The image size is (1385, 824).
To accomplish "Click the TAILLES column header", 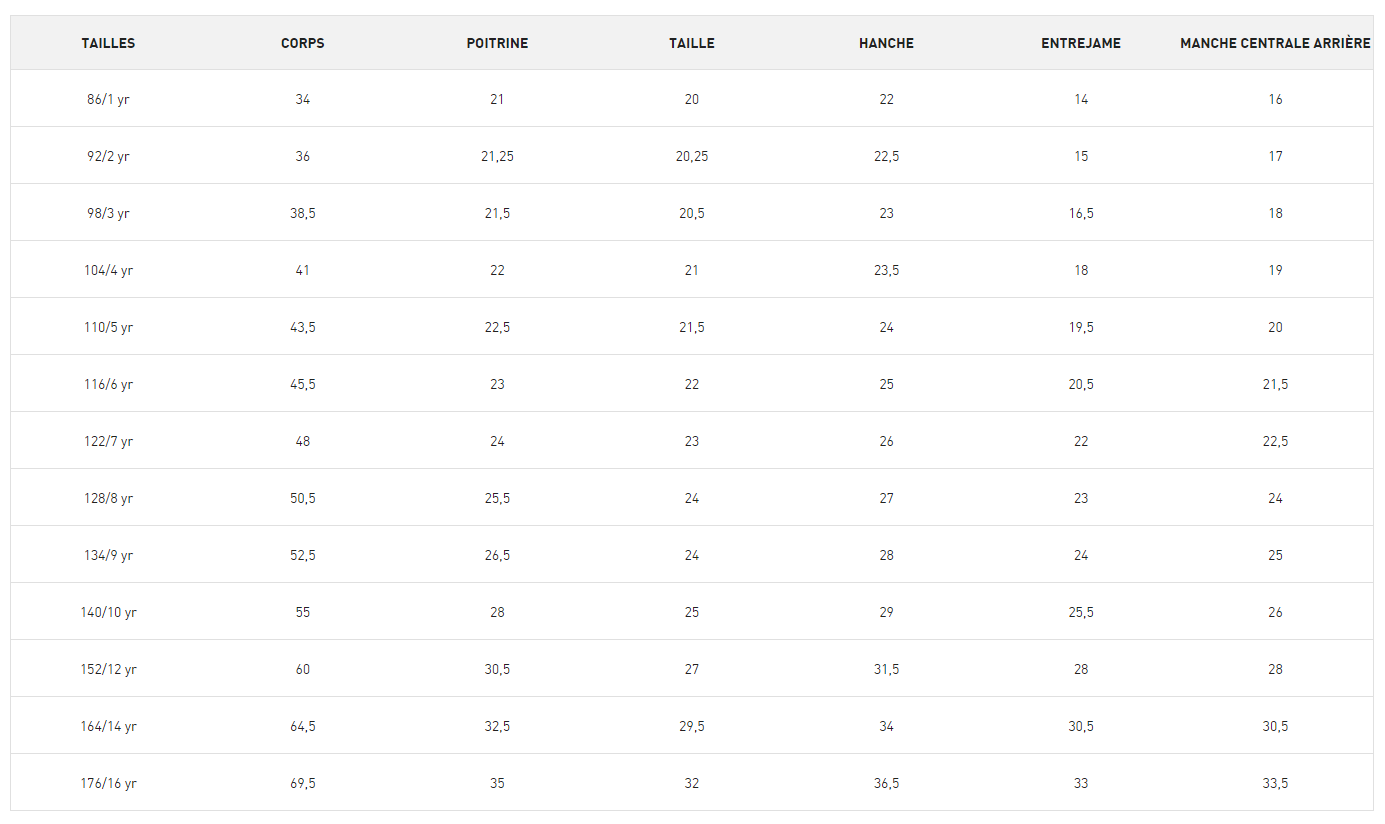I will 108,43.
